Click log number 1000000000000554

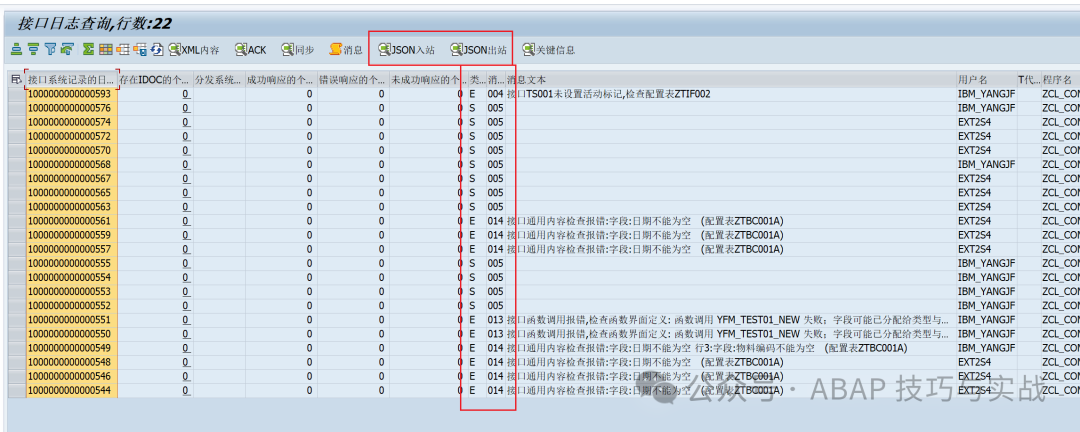tap(69, 277)
